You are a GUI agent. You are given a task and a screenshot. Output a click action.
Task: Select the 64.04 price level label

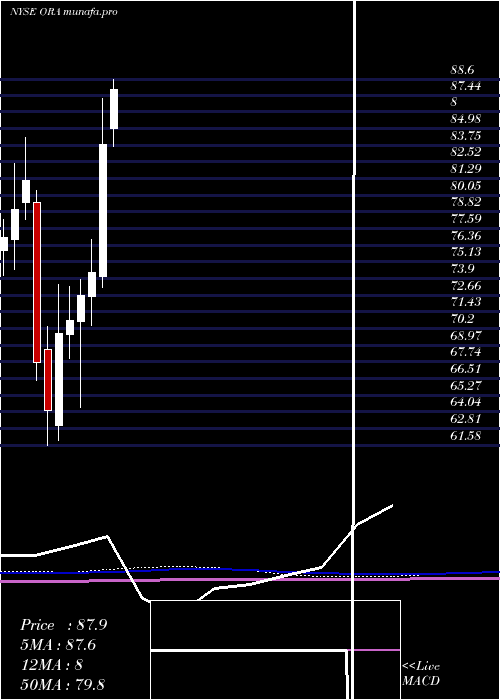(x=466, y=402)
